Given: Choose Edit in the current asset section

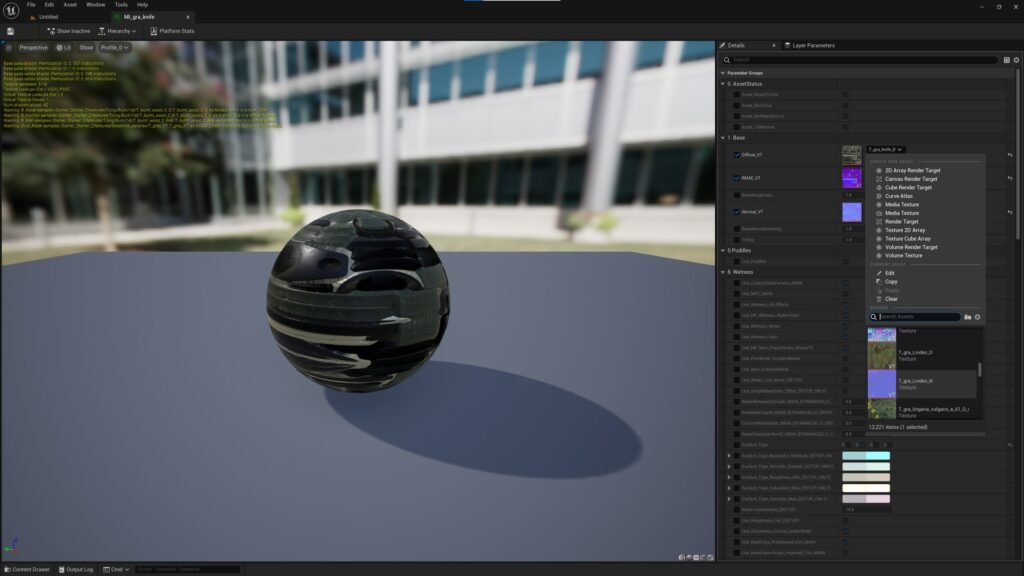Looking at the screenshot, I should tap(890, 273).
